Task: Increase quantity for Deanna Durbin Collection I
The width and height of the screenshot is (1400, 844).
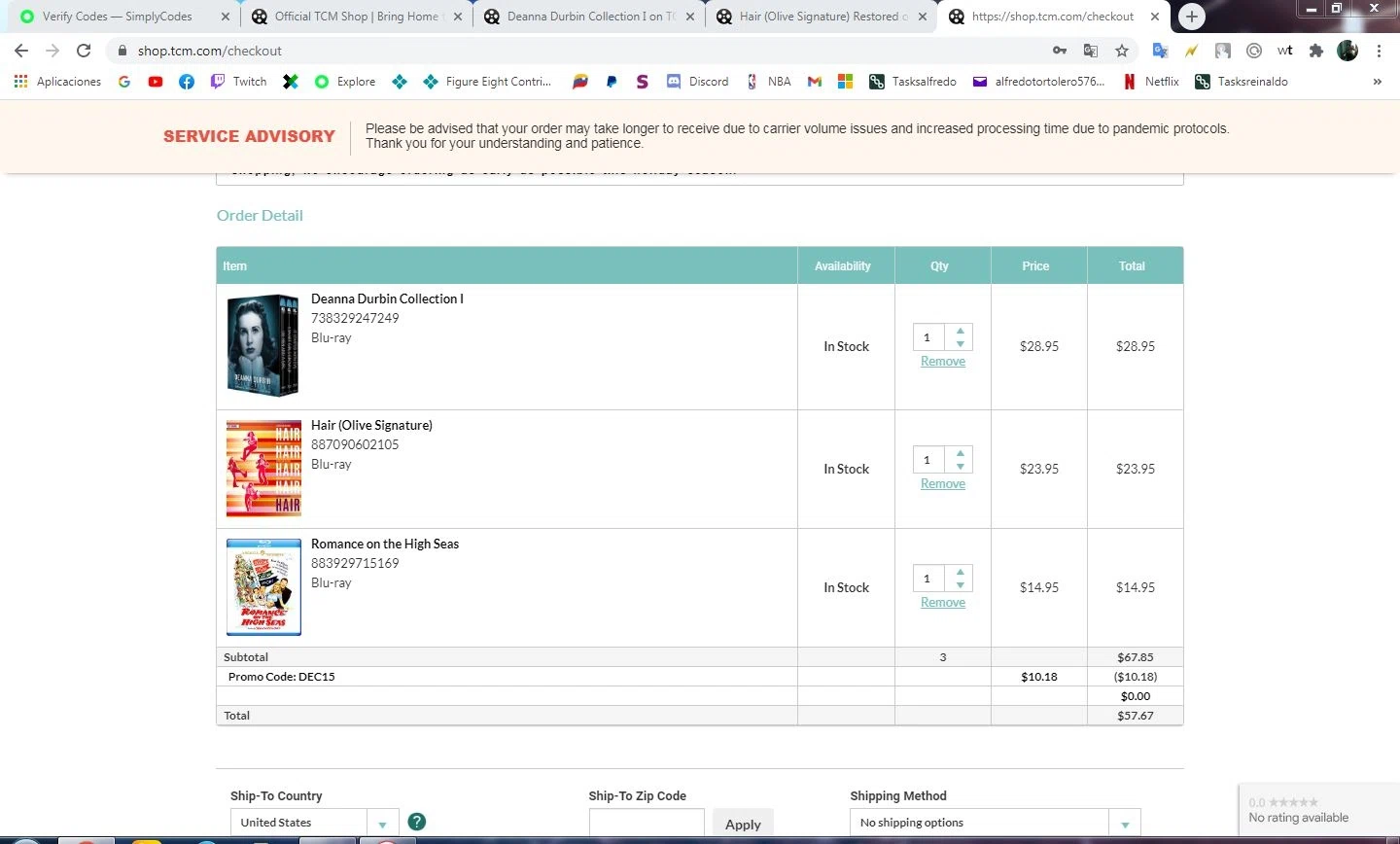Action: pos(960,331)
